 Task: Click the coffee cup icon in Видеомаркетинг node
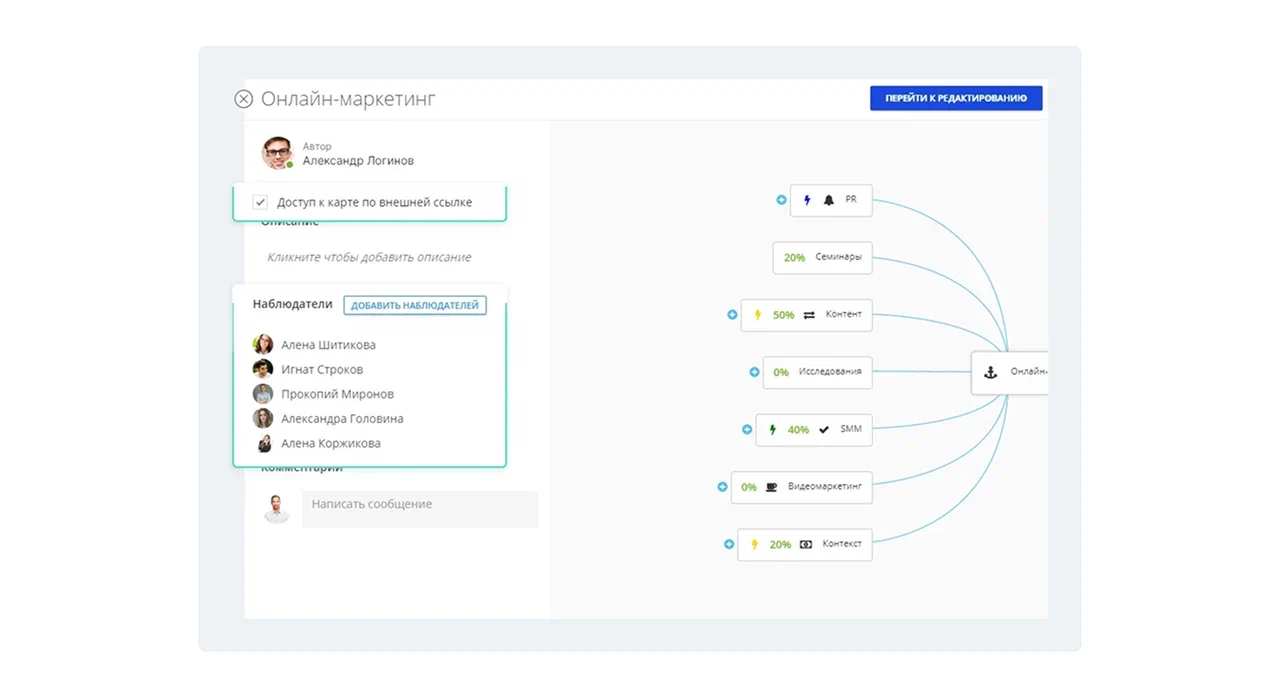pos(771,487)
